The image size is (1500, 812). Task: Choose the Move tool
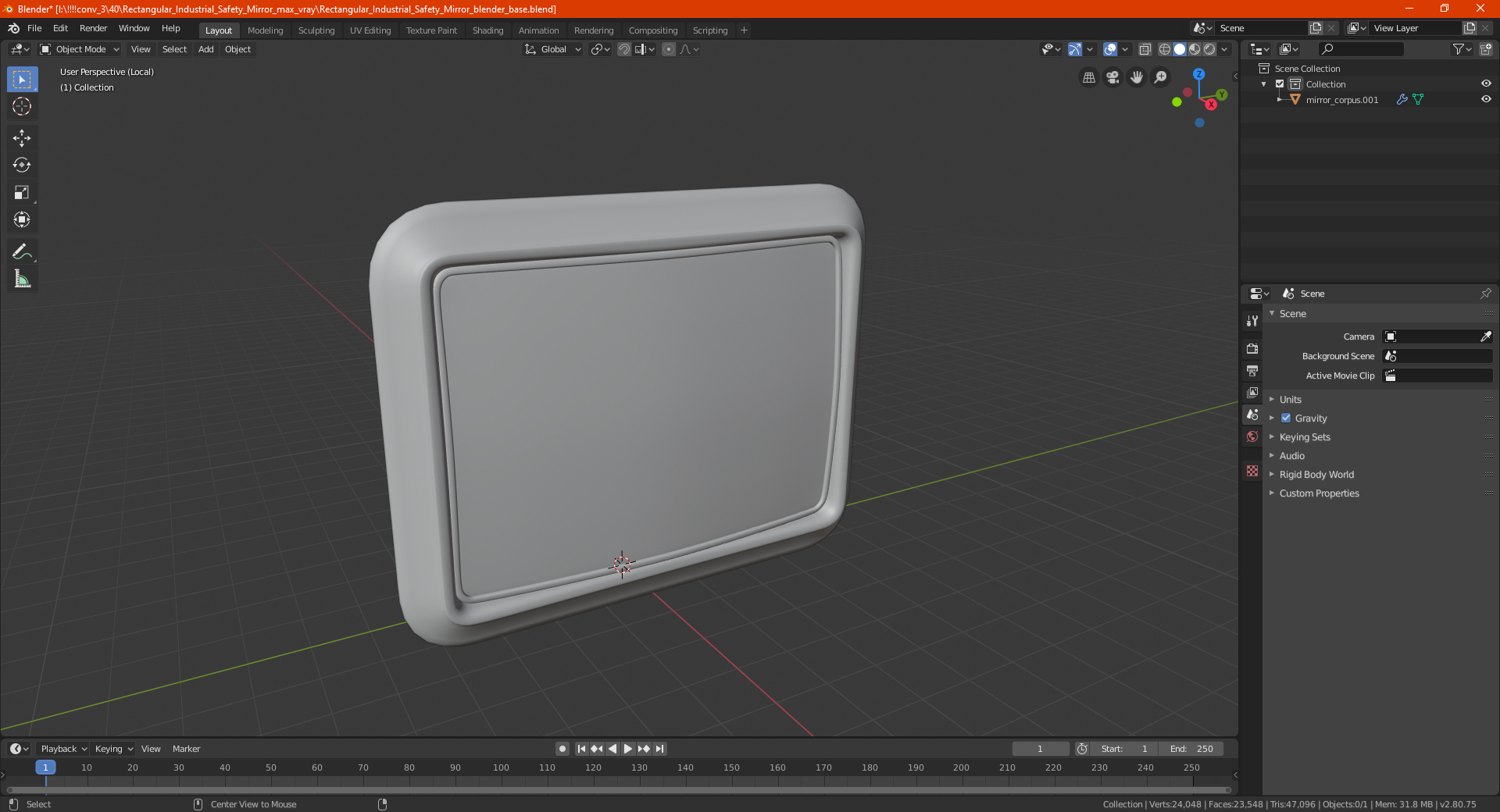tap(22, 138)
